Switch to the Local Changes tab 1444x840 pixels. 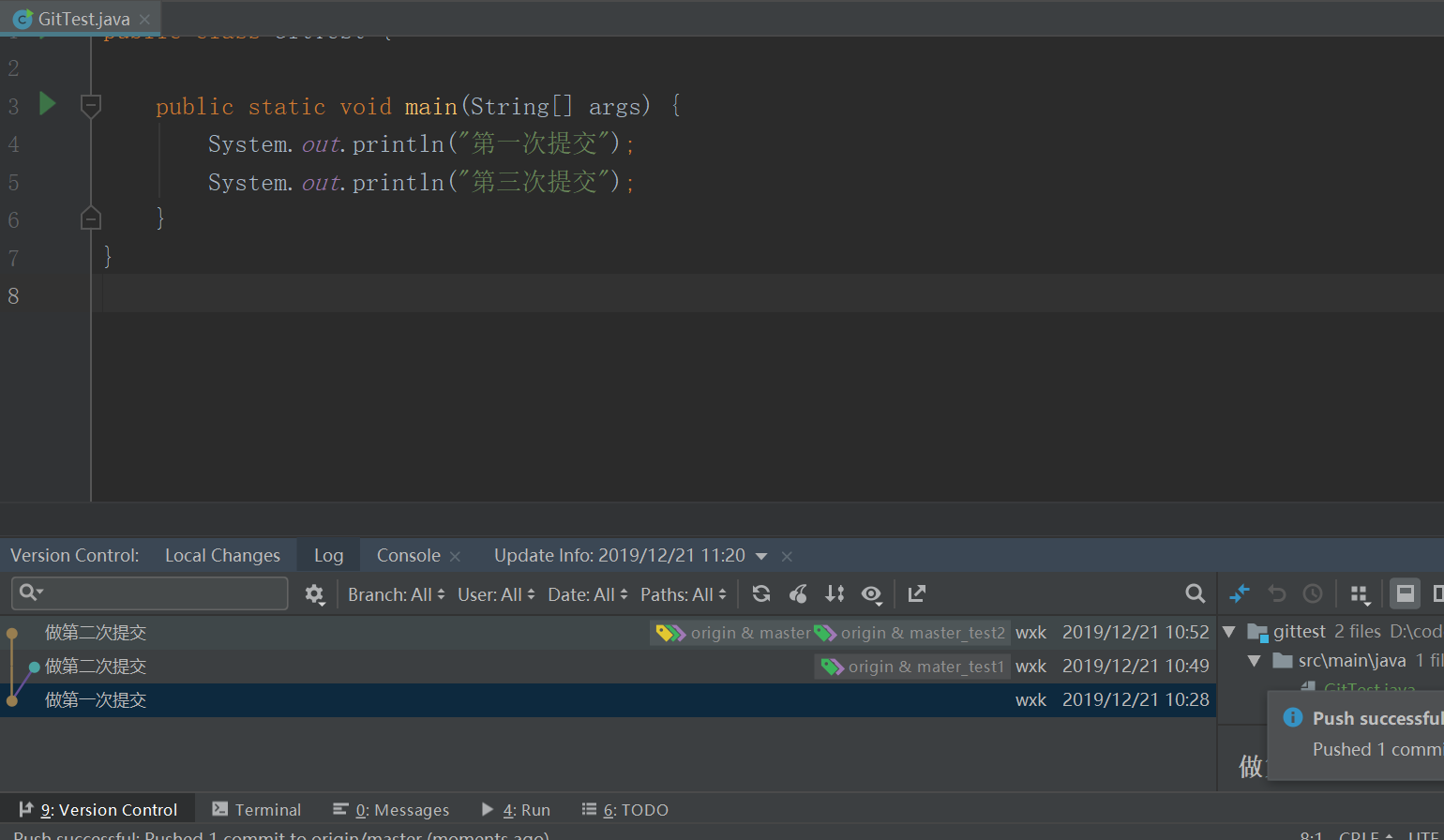(222, 556)
